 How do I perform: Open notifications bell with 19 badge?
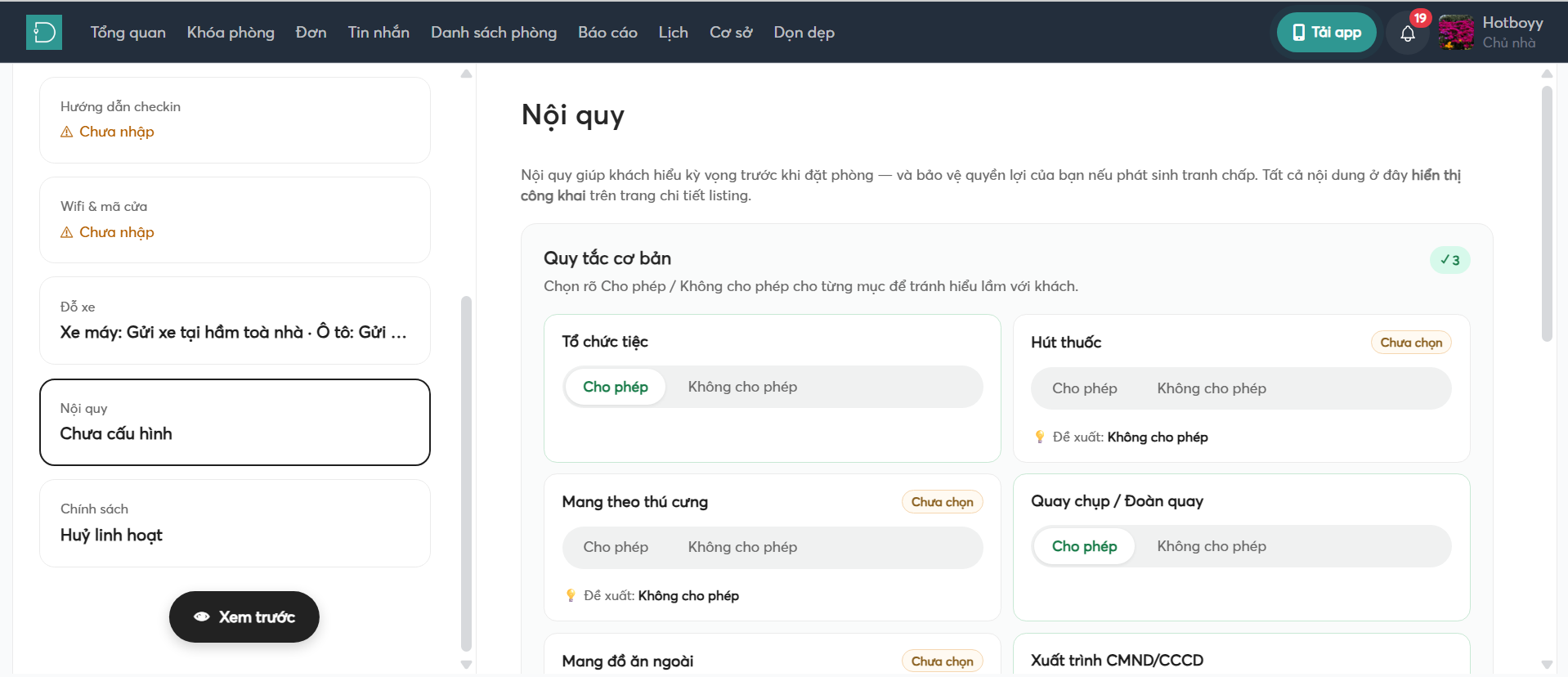[1408, 34]
